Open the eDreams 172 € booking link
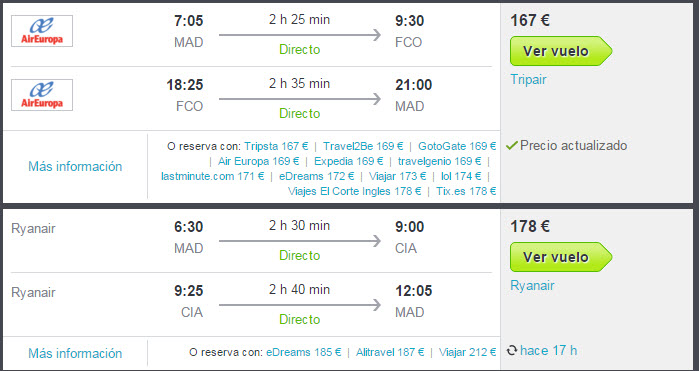This screenshot has height=371, width=699. [317, 176]
